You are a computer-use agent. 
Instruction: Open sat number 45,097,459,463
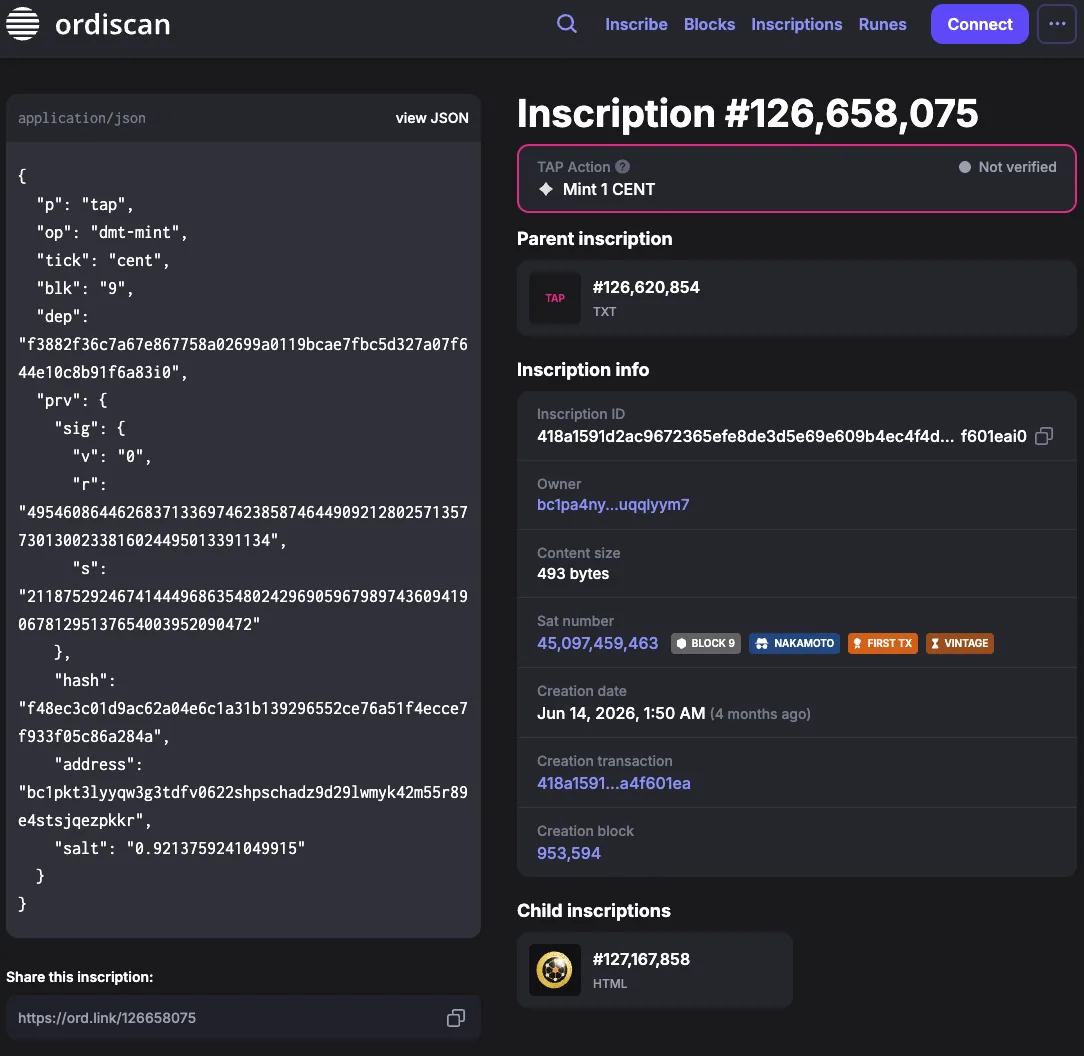pos(597,643)
